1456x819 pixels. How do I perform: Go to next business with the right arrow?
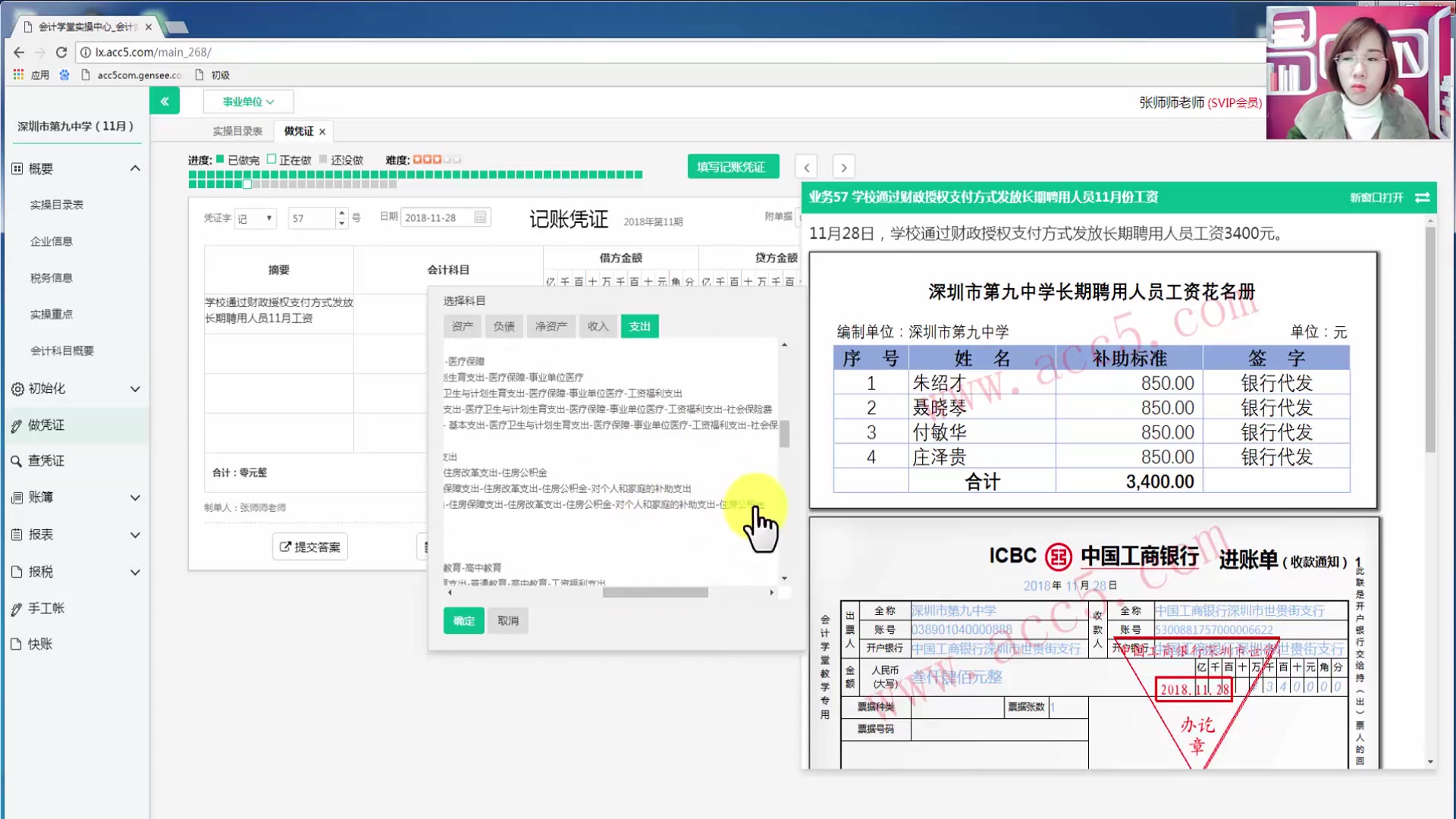pos(843,167)
